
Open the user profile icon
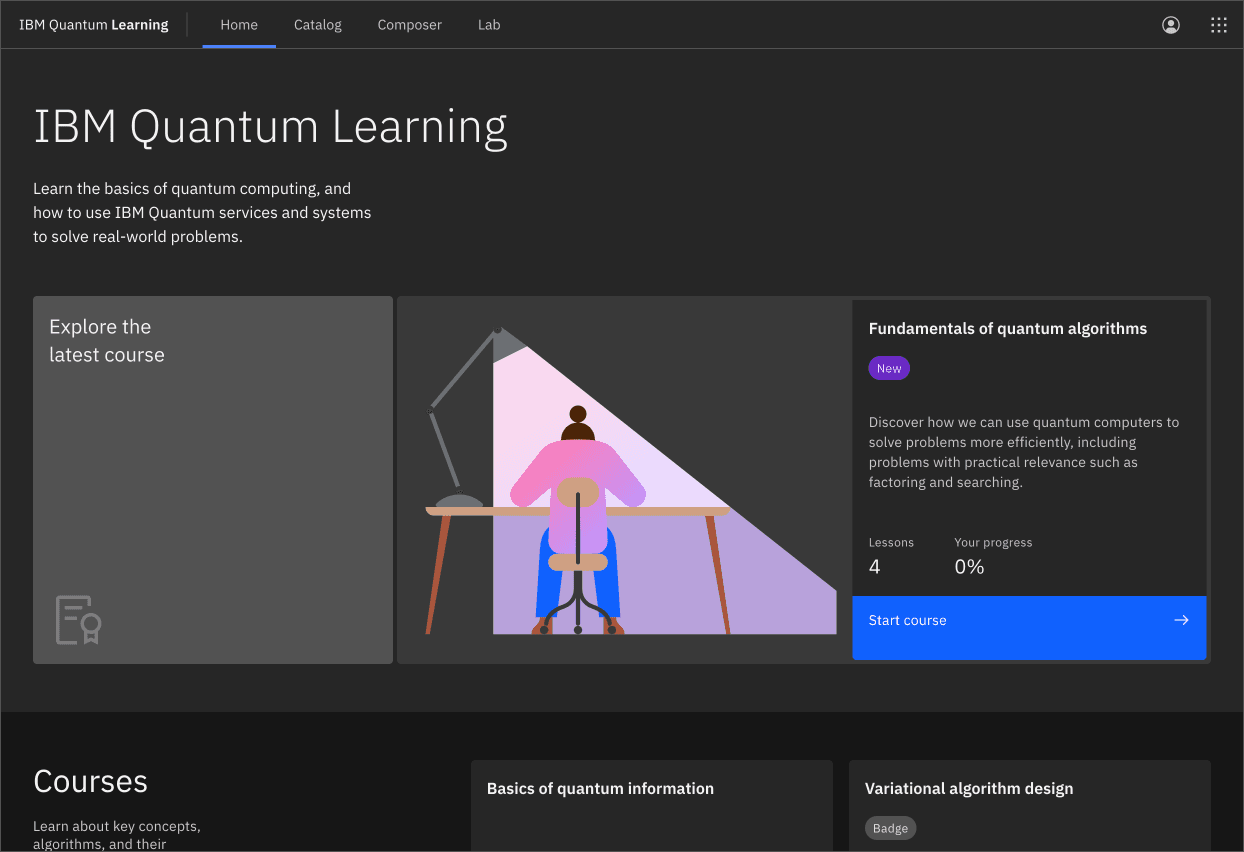(1170, 25)
